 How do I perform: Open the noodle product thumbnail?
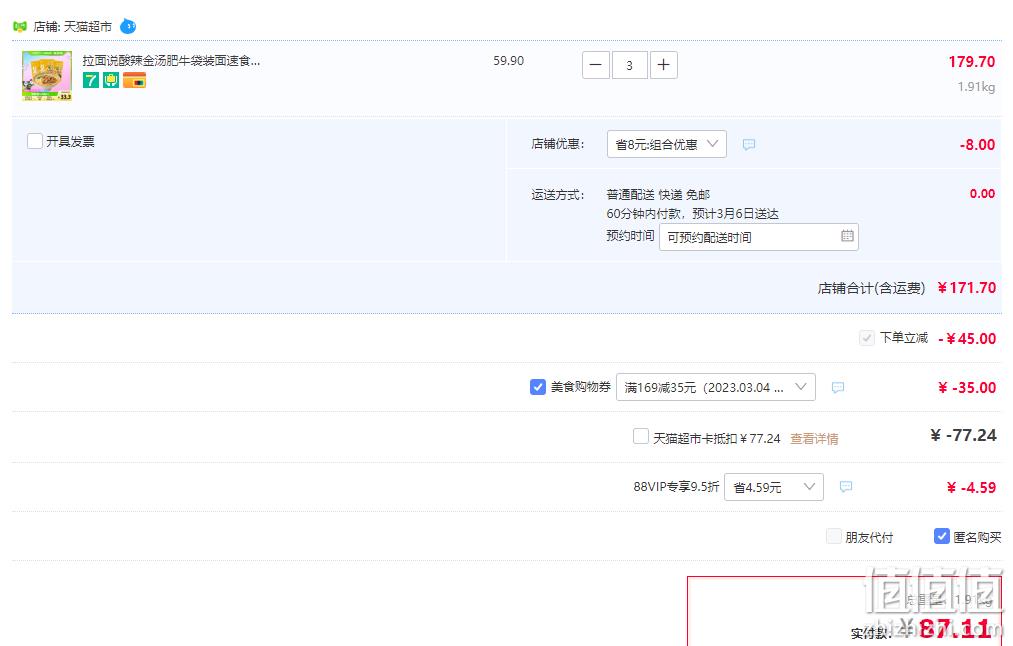click(x=47, y=76)
